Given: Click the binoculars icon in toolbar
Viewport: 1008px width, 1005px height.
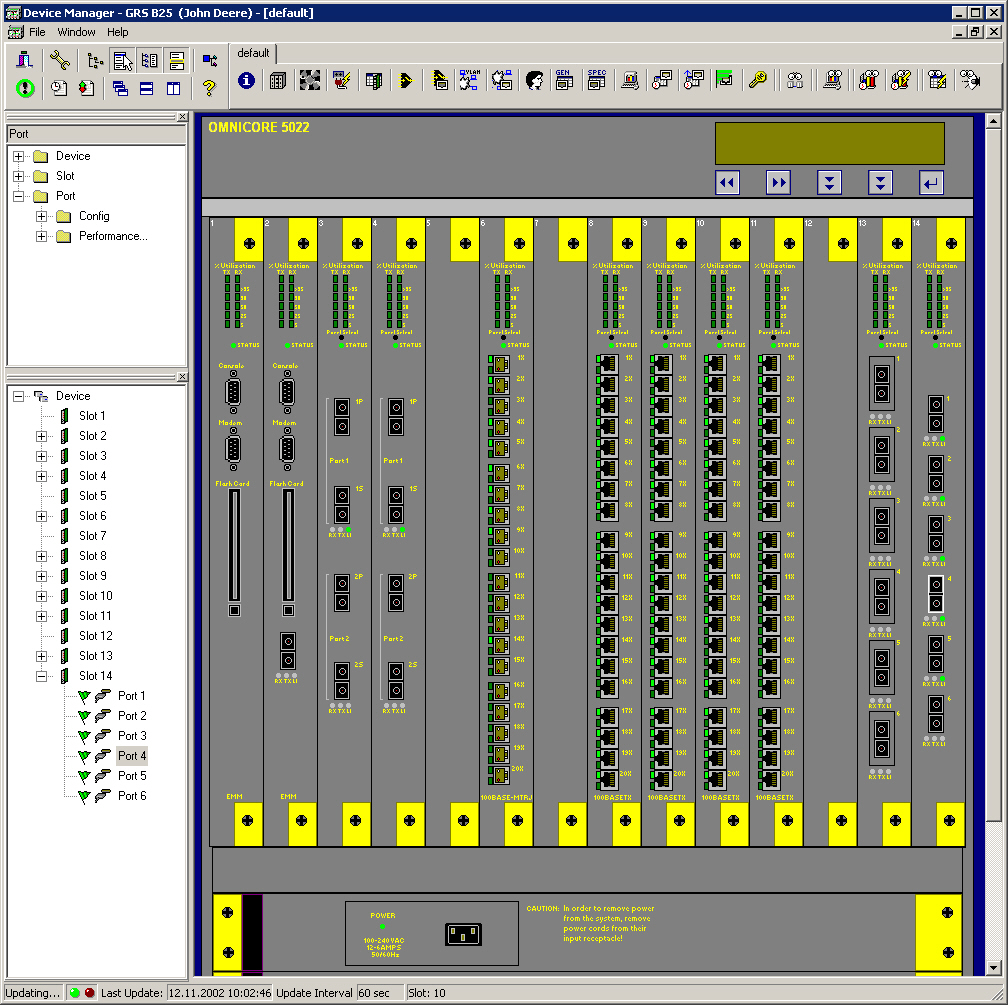Looking at the screenshot, I should pyautogui.click(x=795, y=81).
